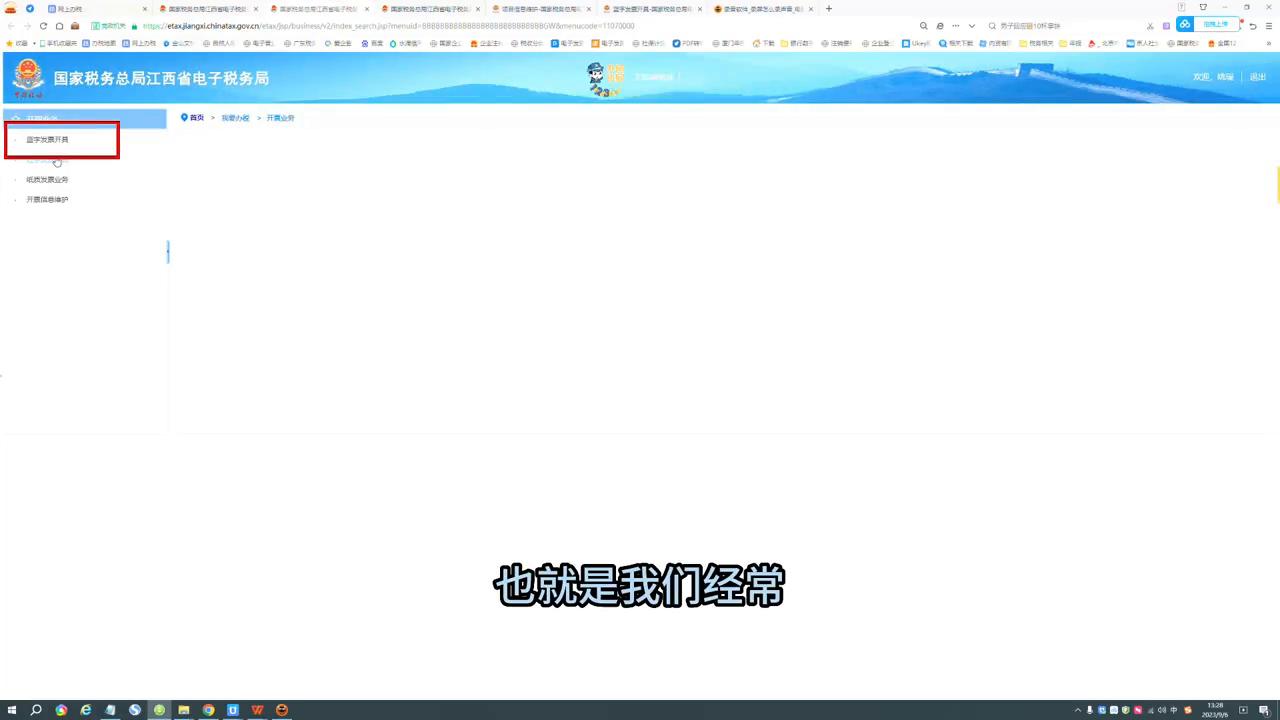
Task: Select the 网上办税 browser tab
Action: tap(70, 9)
